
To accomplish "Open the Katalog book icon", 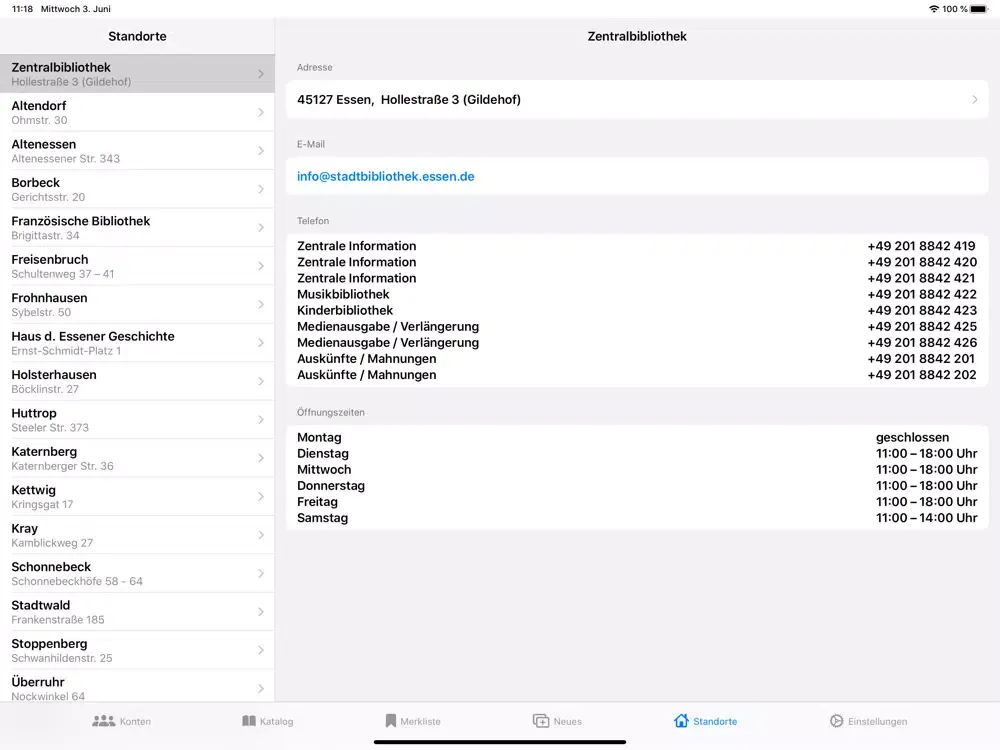I will 249,721.
